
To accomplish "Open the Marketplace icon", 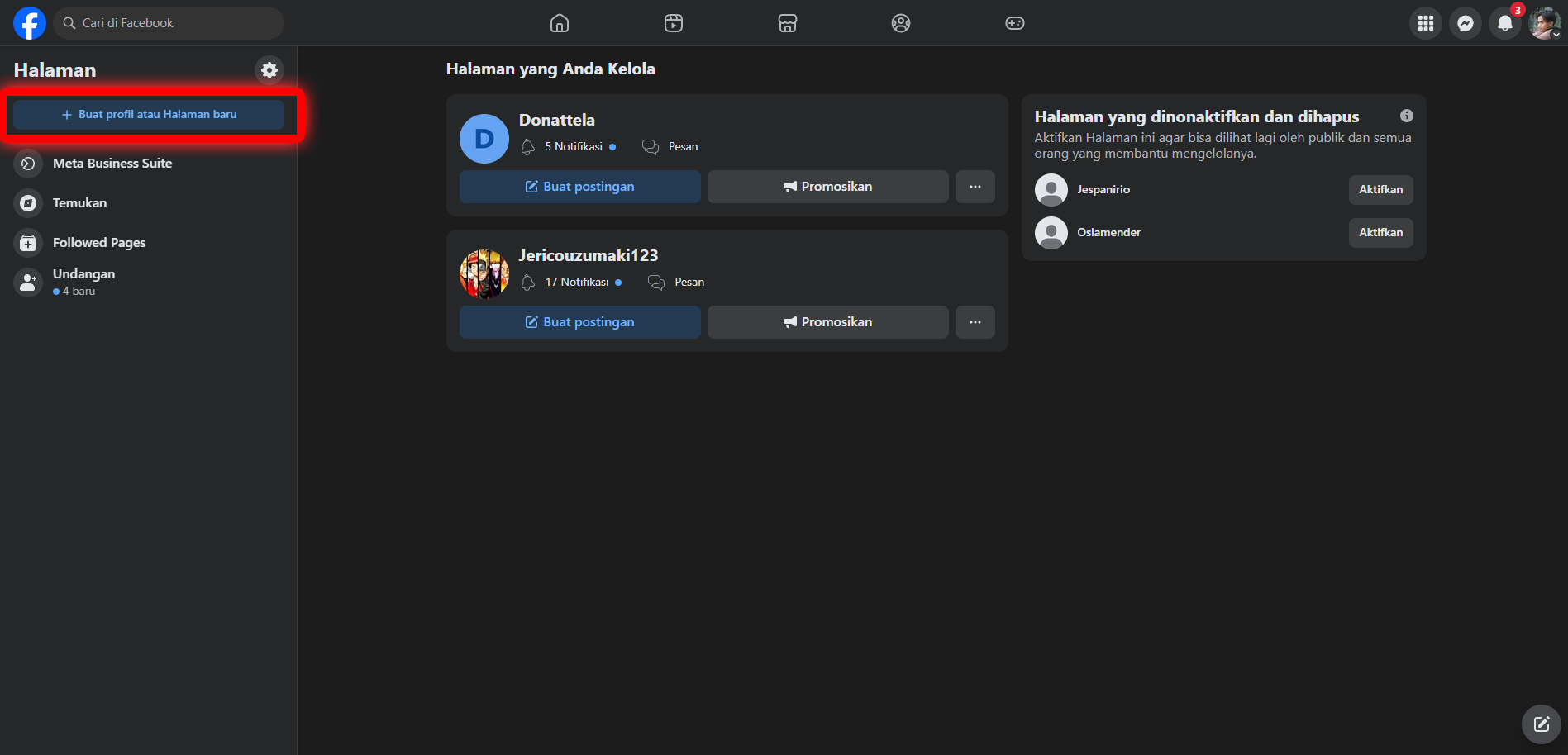I will tap(788, 23).
